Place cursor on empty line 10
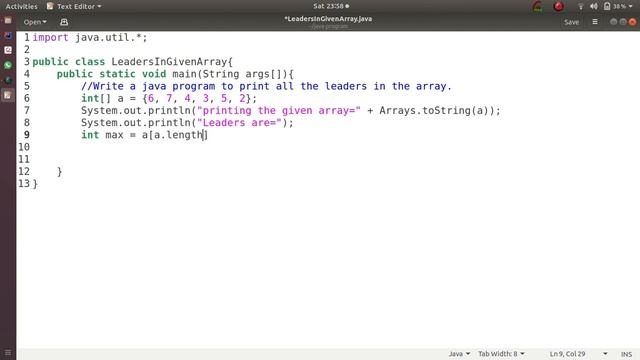Screen dimensions: 640x360 (327, 147)
